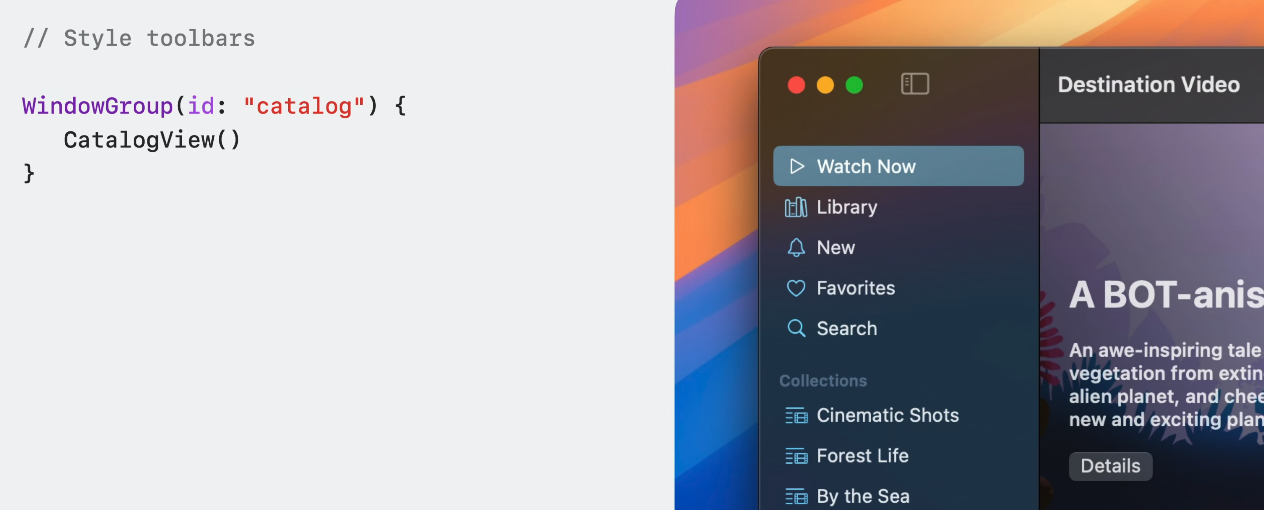The image size is (1264, 510).
Task: Click the yellow minimize window button
Action: (825, 85)
